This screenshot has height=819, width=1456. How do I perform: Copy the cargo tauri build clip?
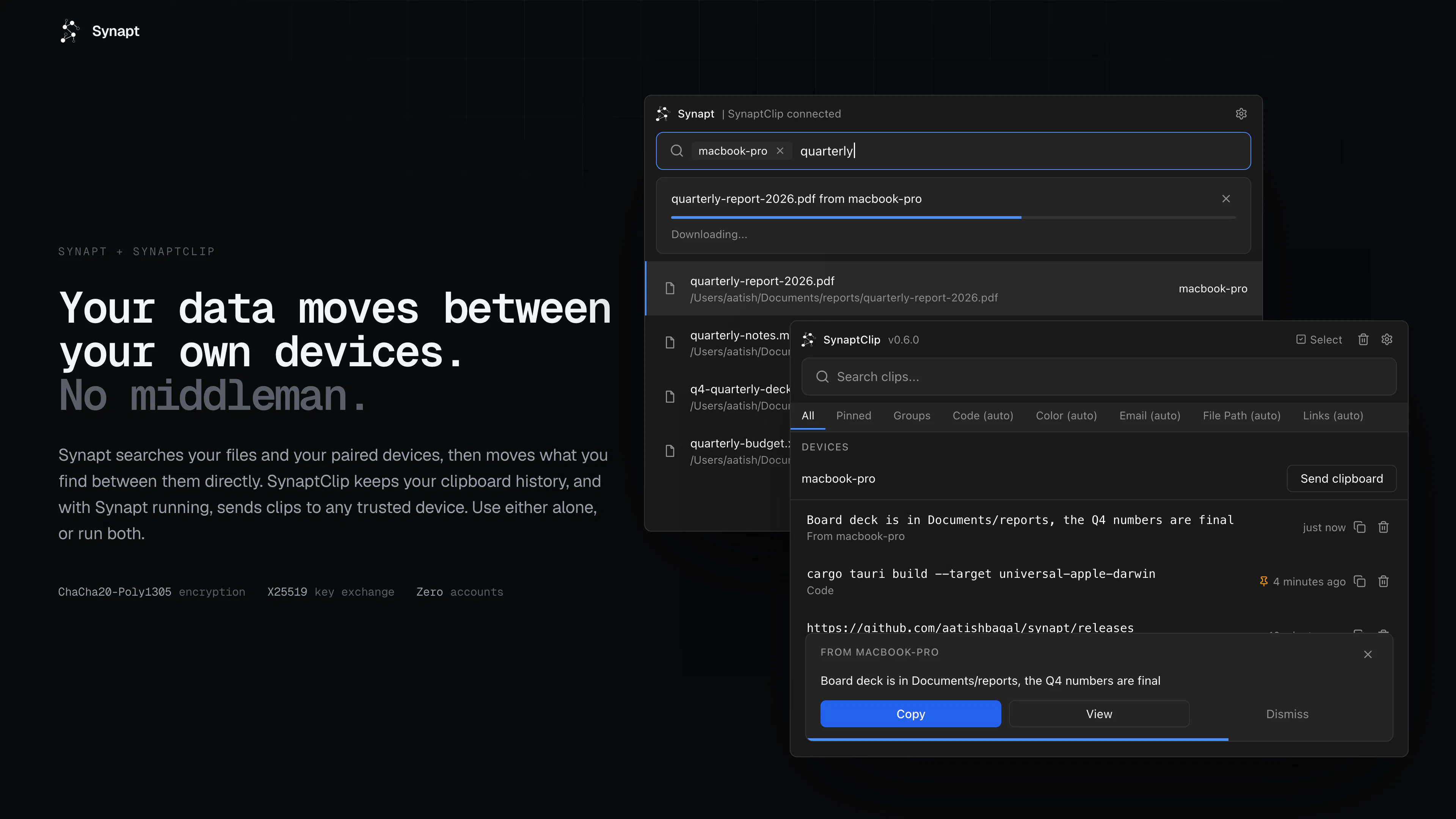click(x=1359, y=581)
